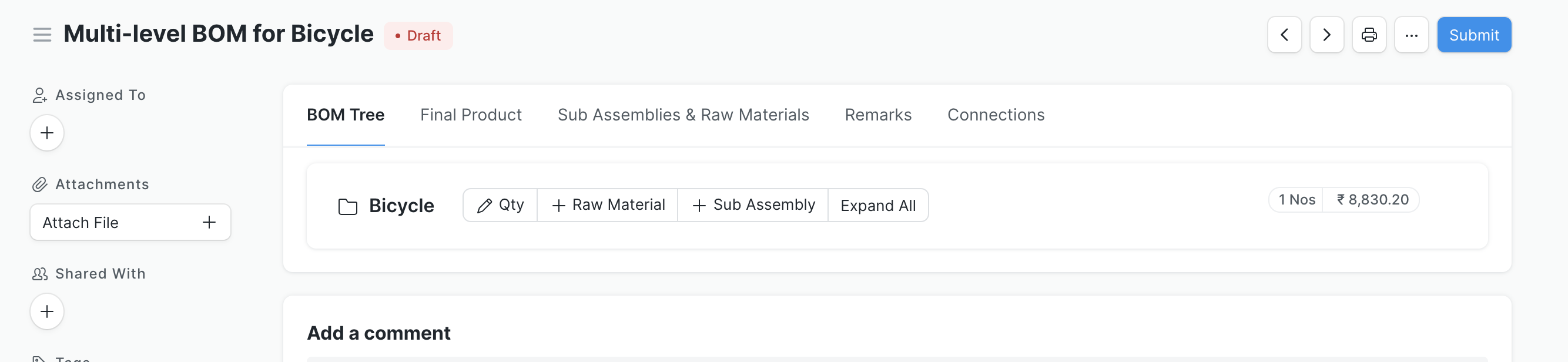Go to previous document arrow
This screenshot has height=362, width=1568.
pos(1284,35)
